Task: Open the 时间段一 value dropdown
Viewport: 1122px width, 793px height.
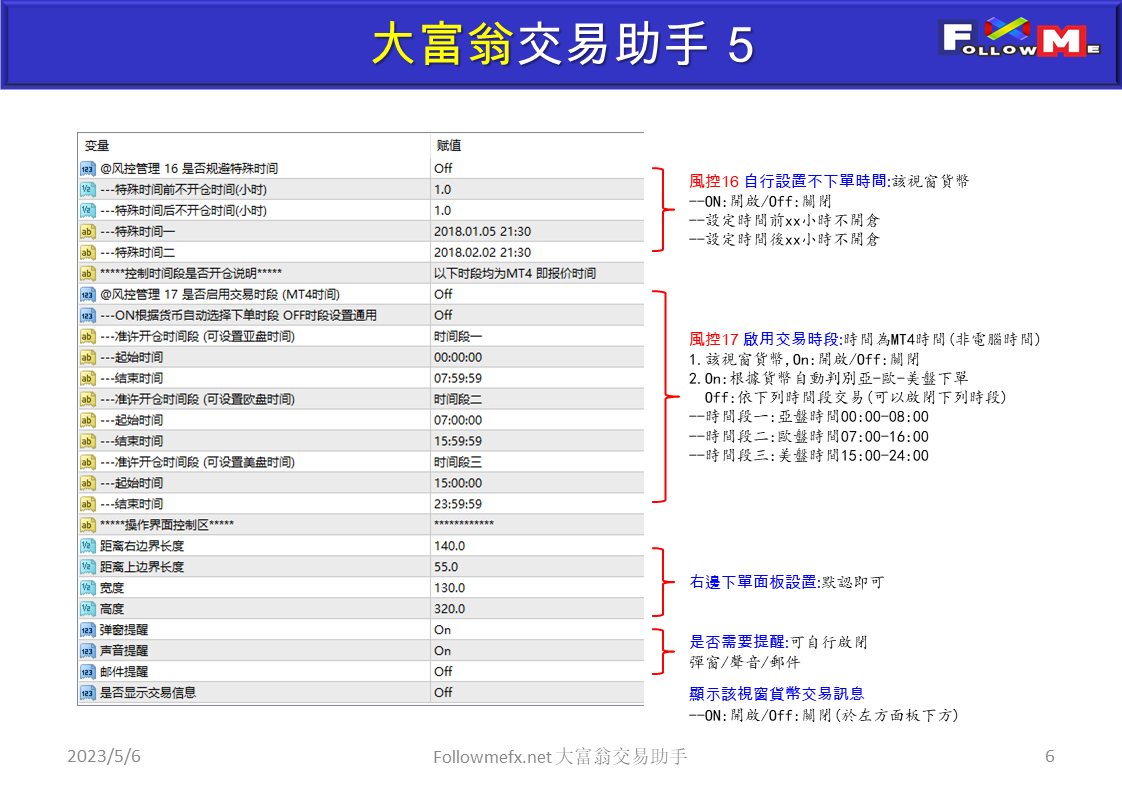Action: (460, 335)
